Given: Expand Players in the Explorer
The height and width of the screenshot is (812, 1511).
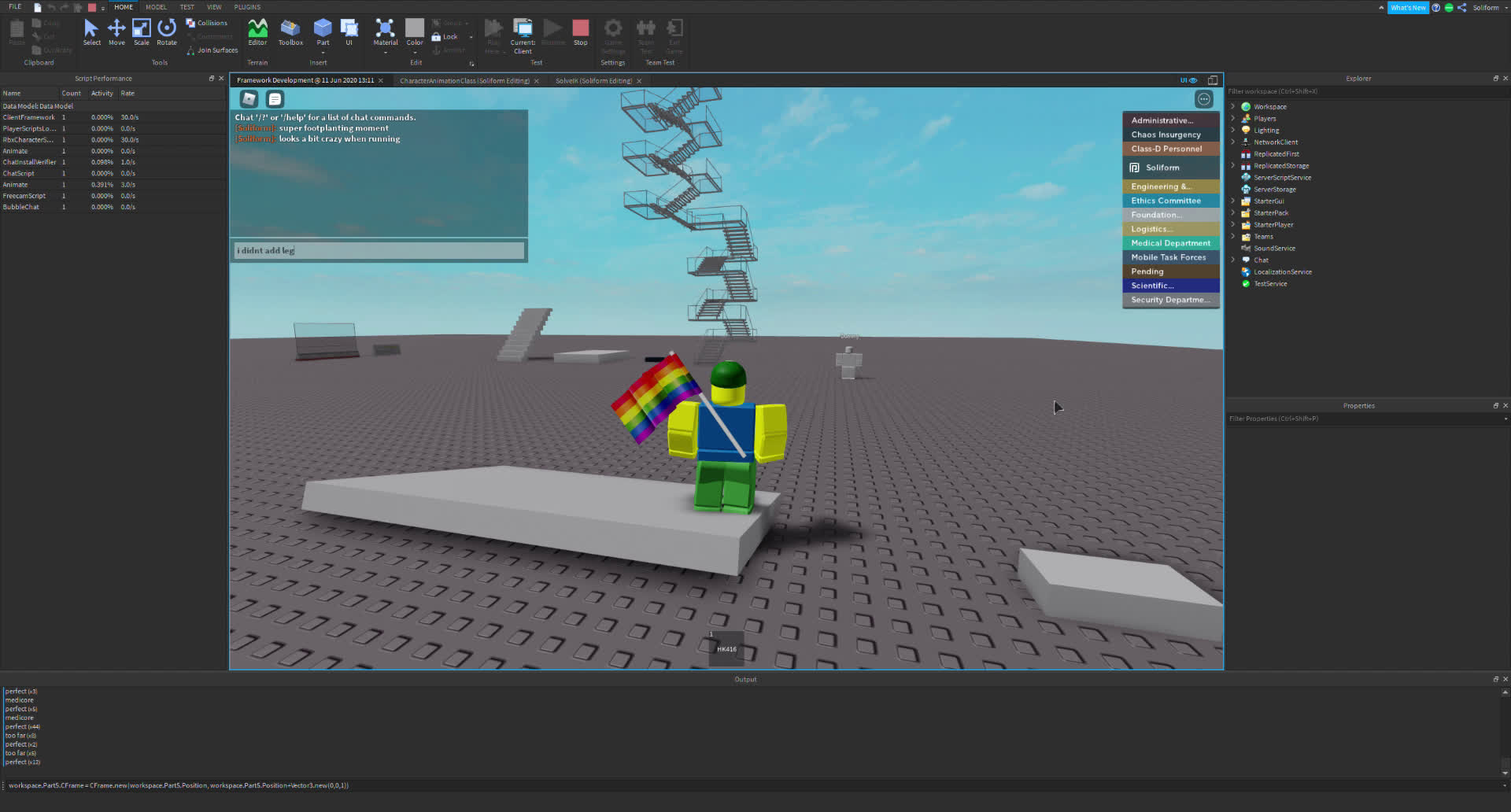Looking at the screenshot, I should [1232, 118].
